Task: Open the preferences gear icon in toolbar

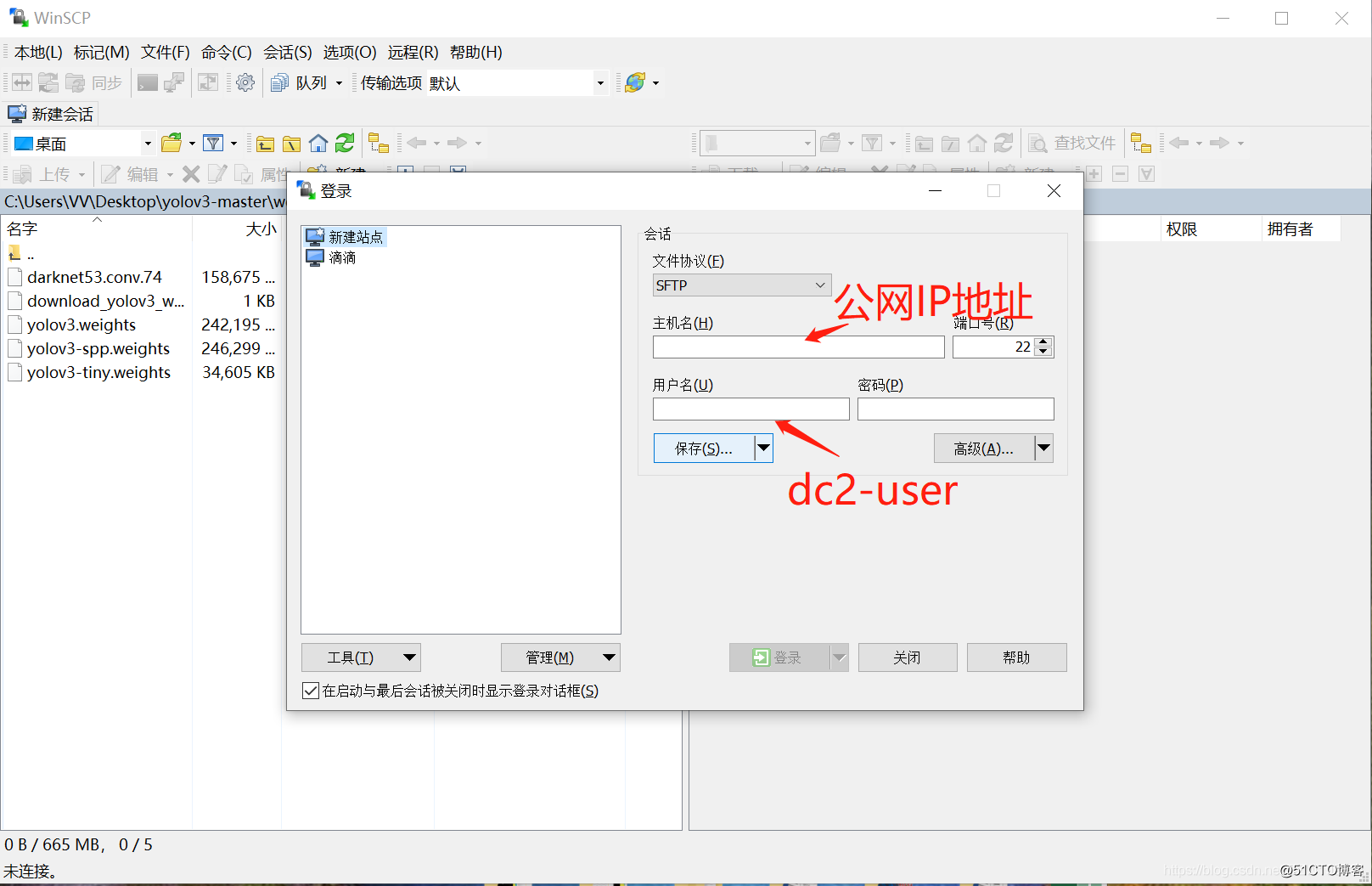Action: point(245,82)
